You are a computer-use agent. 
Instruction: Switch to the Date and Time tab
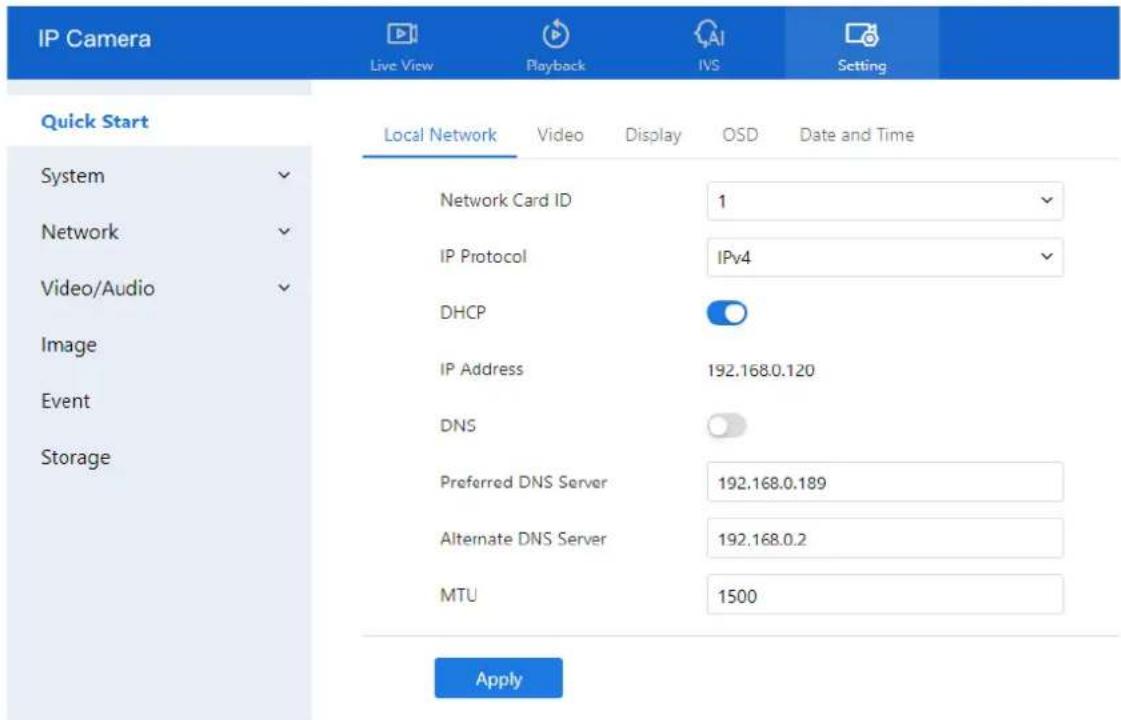pyautogui.click(x=856, y=135)
